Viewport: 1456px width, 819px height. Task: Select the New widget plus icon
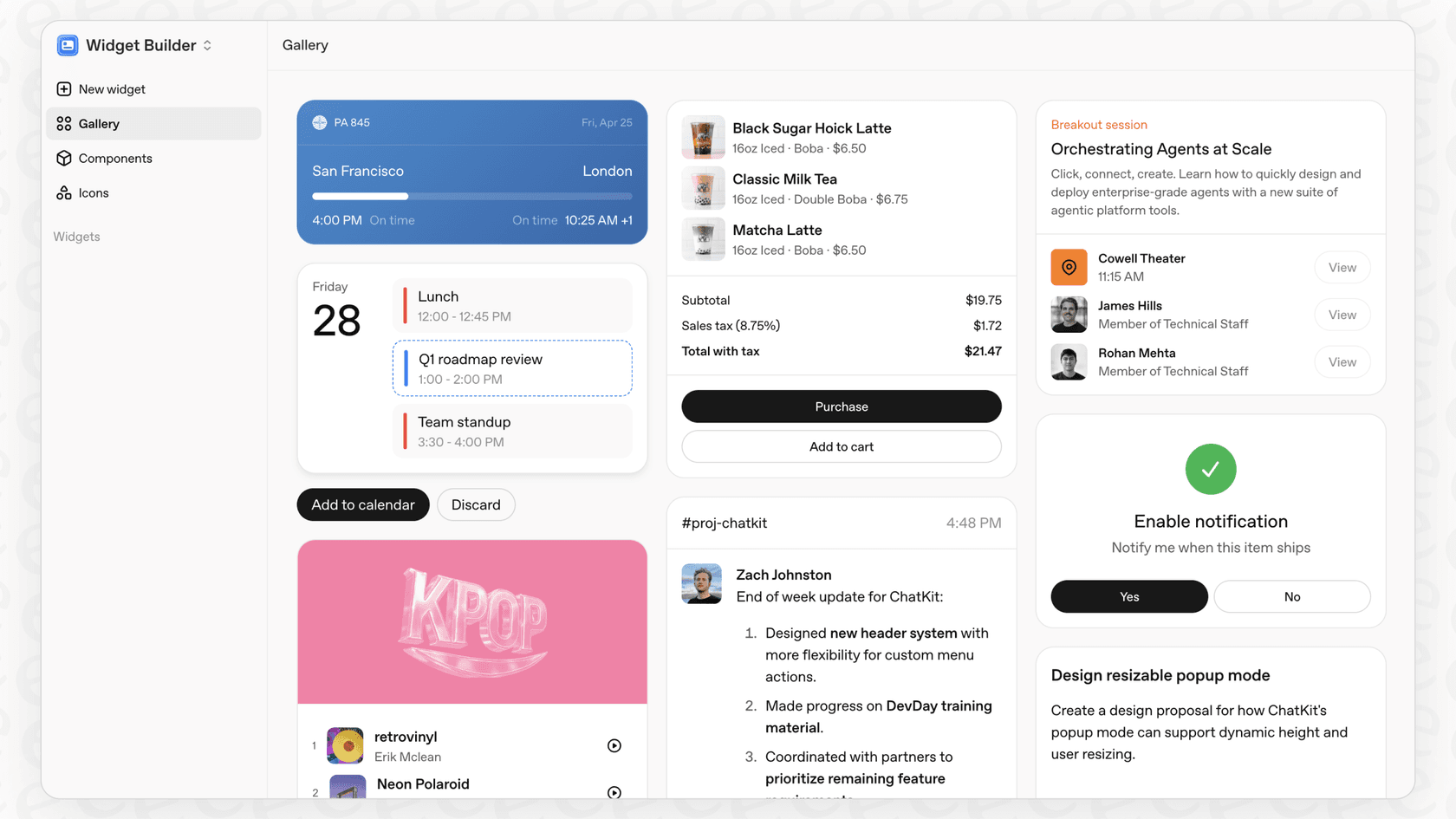coord(63,88)
